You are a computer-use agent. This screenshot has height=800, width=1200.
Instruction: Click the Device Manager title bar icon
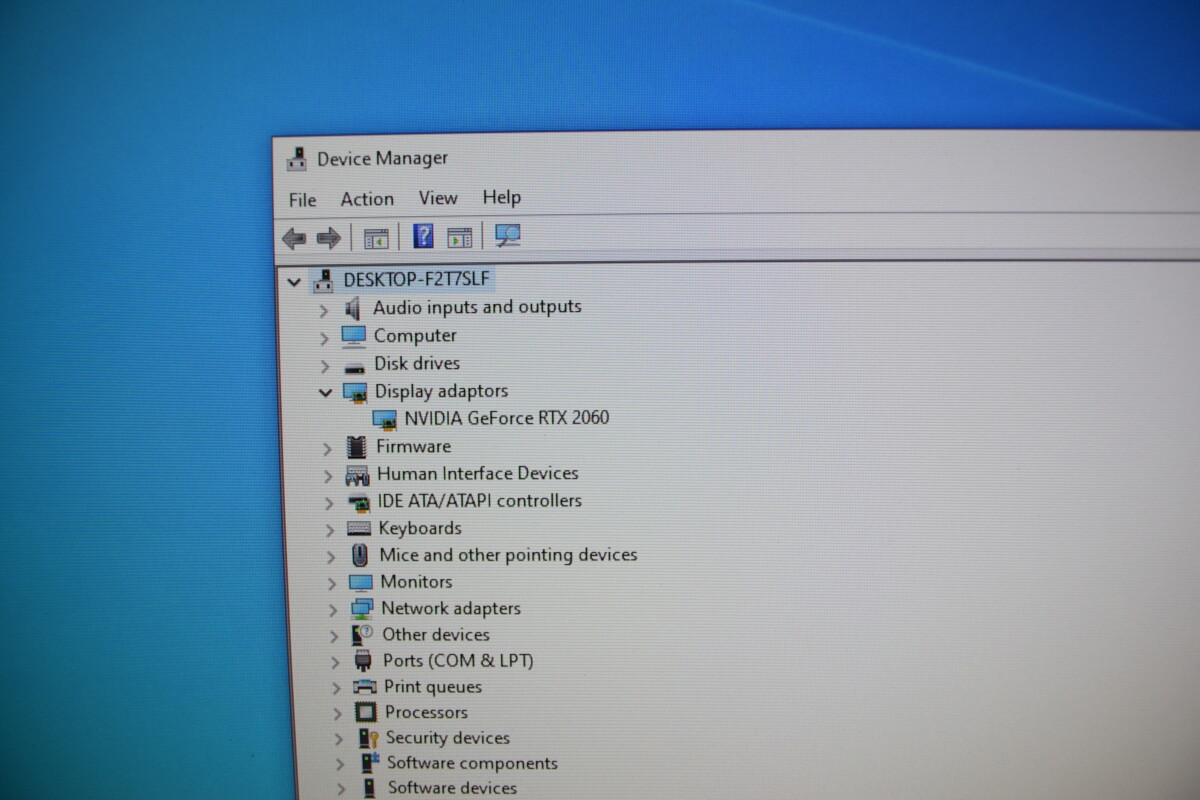pyautogui.click(x=297, y=158)
